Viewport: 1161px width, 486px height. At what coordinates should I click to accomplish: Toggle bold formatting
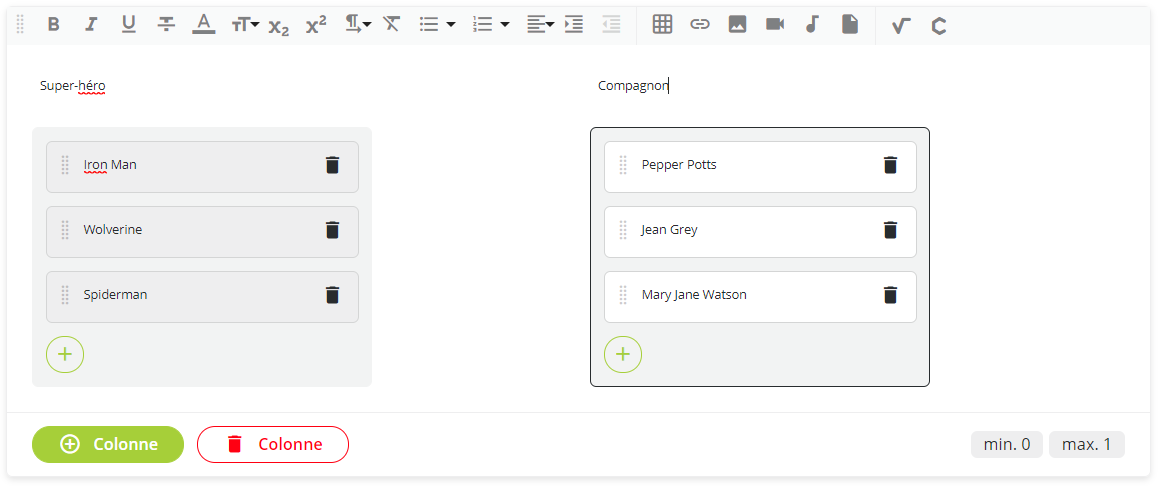53,24
